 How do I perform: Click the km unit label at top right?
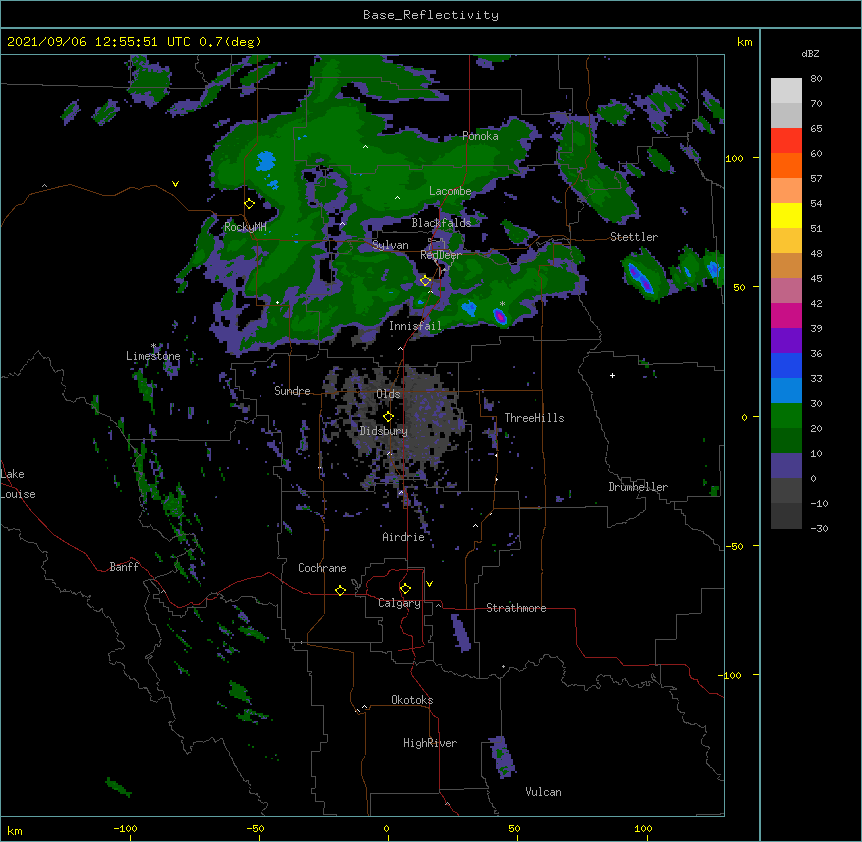pos(744,42)
